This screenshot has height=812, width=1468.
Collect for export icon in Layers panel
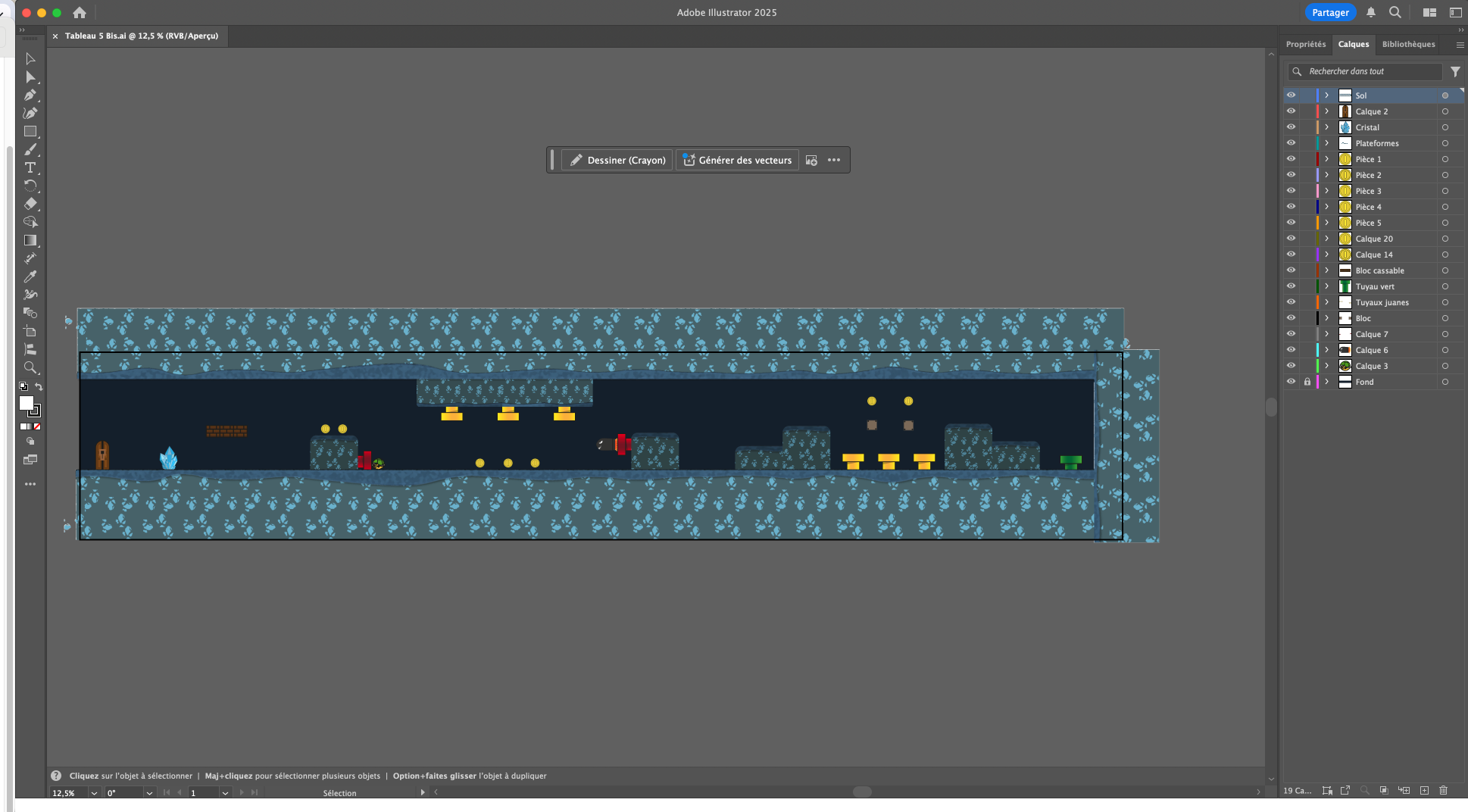tap(1345, 791)
